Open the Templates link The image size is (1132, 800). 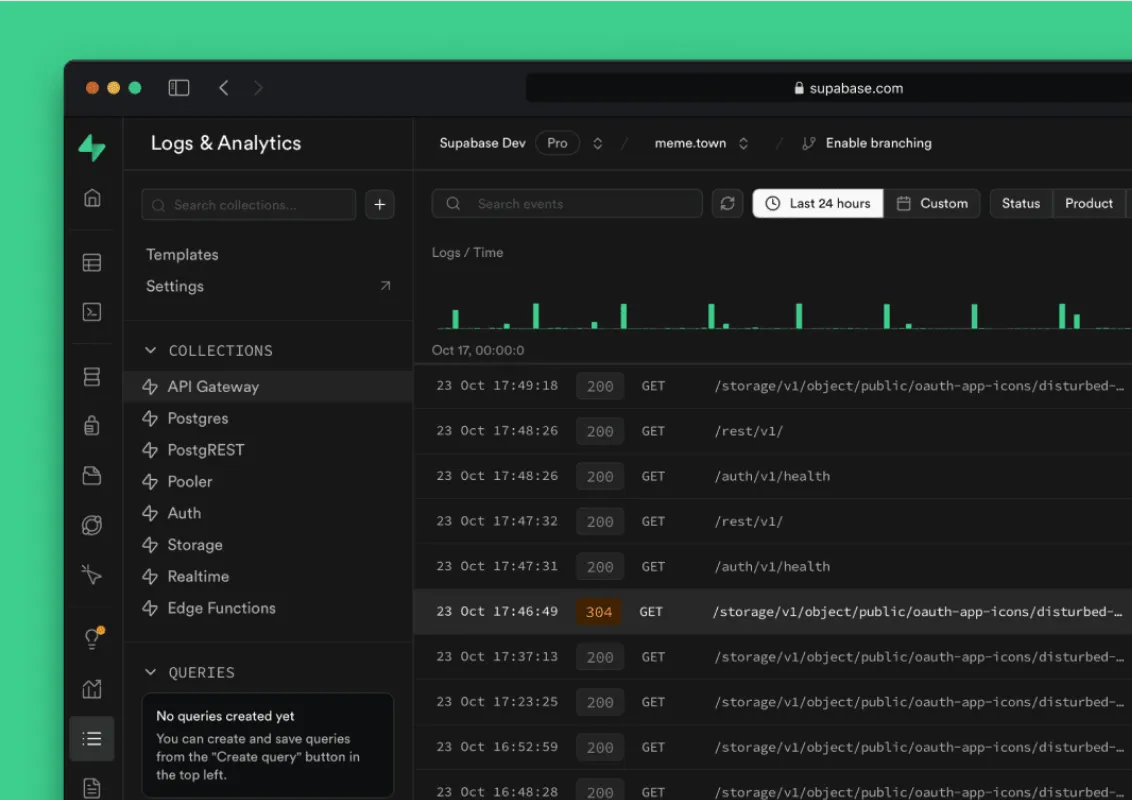point(182,255)
